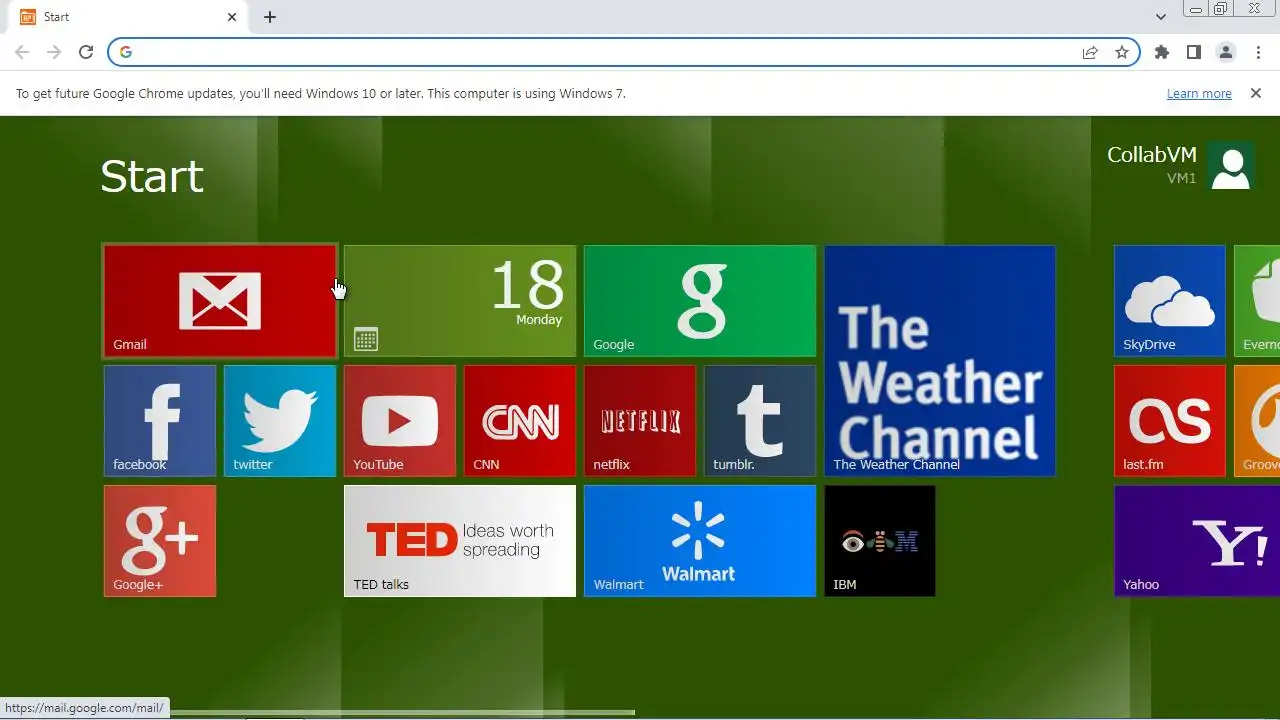1280x720 pixels.
Task: Open the Chrome profile button
Action: [1226, 52]
